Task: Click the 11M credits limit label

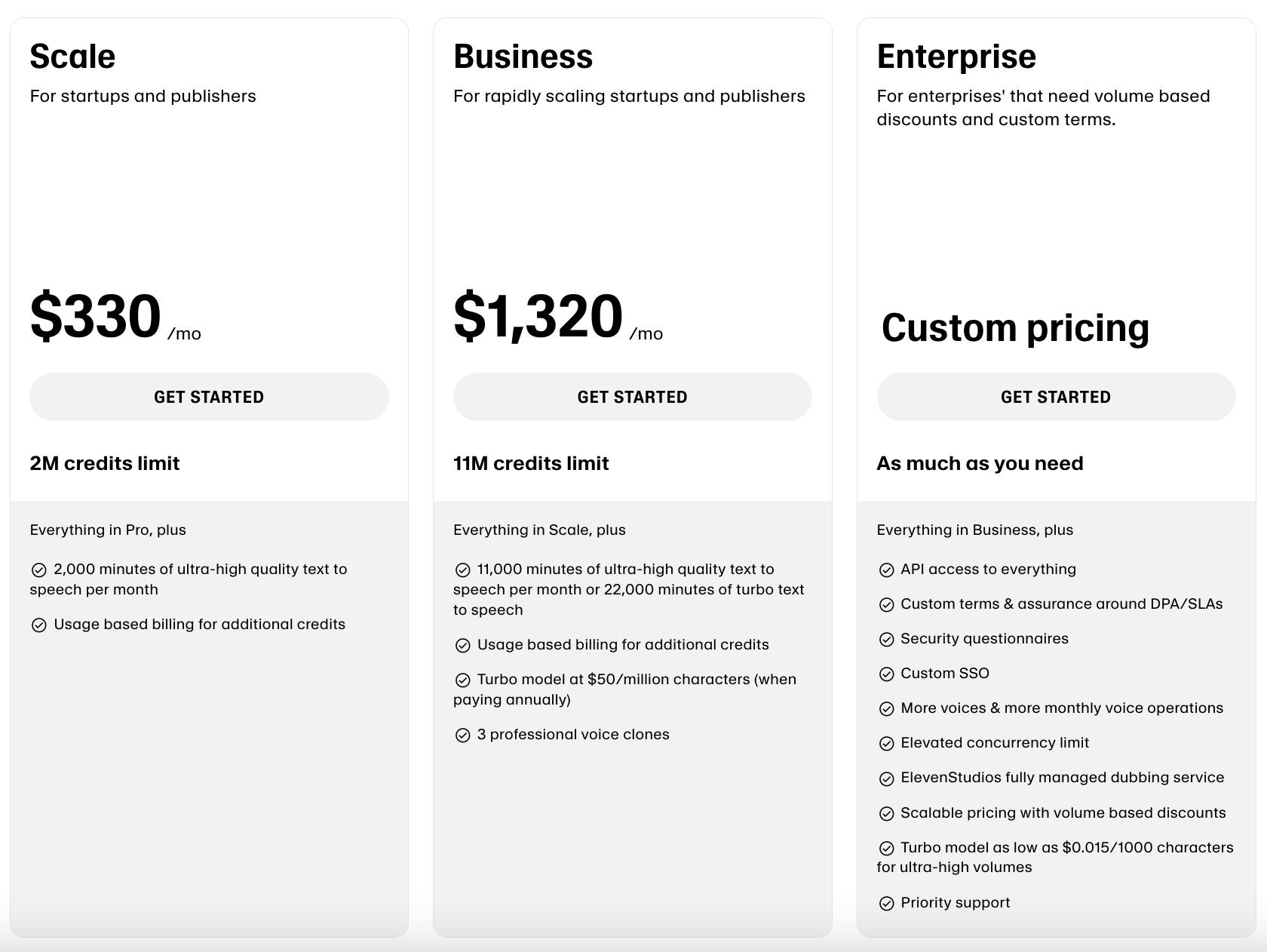Action: (x=531, y=463)
